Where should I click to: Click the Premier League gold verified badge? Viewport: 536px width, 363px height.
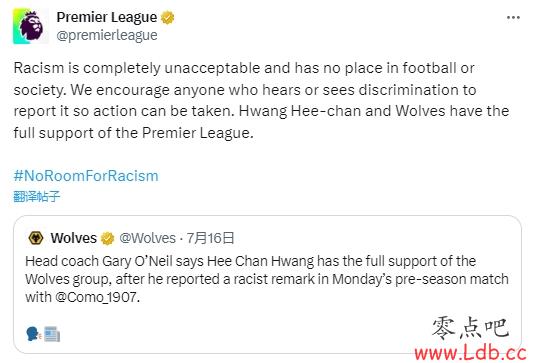[168, 17]
